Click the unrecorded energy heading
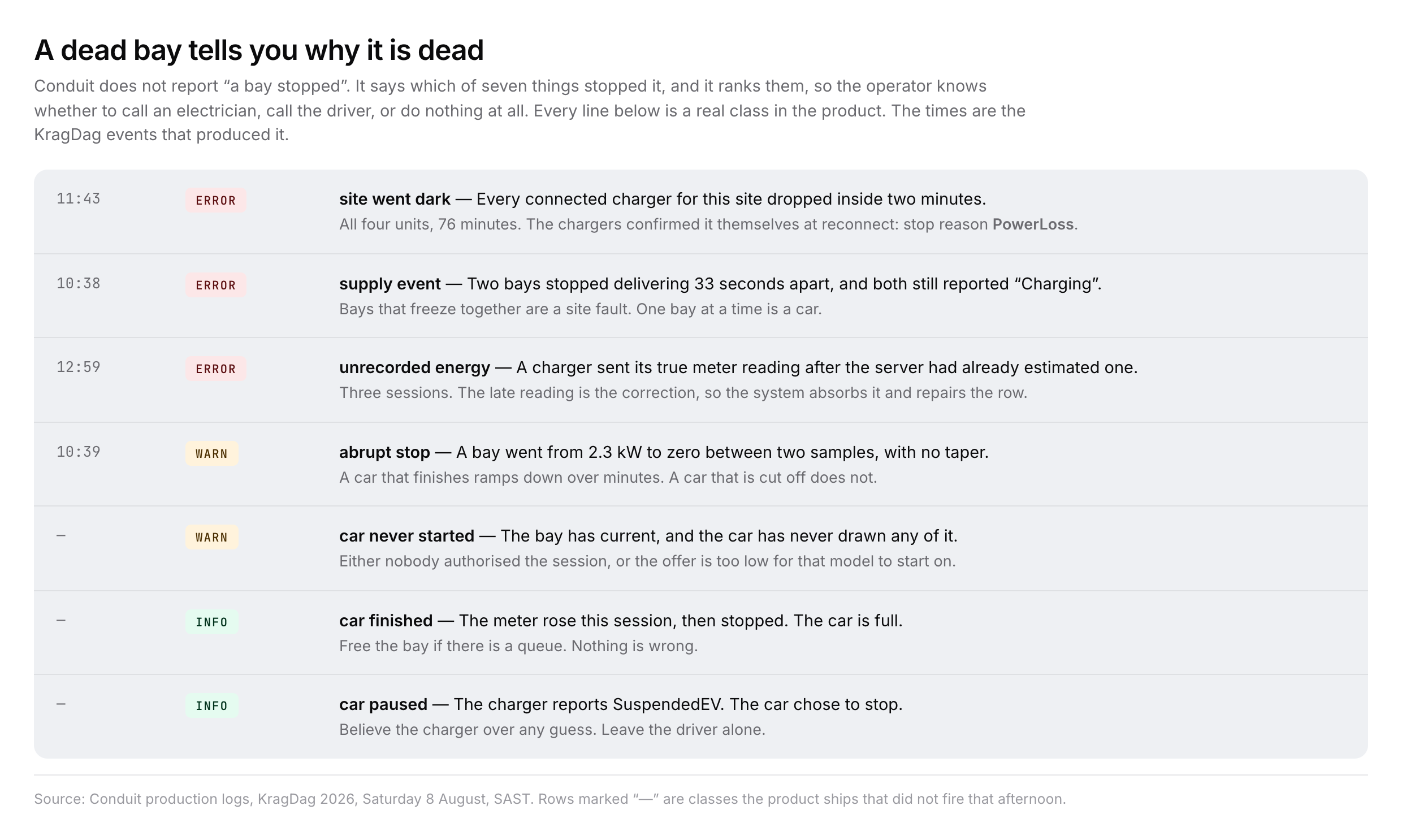The width and height of the screenshot is (1402, 840). [414, 368]
